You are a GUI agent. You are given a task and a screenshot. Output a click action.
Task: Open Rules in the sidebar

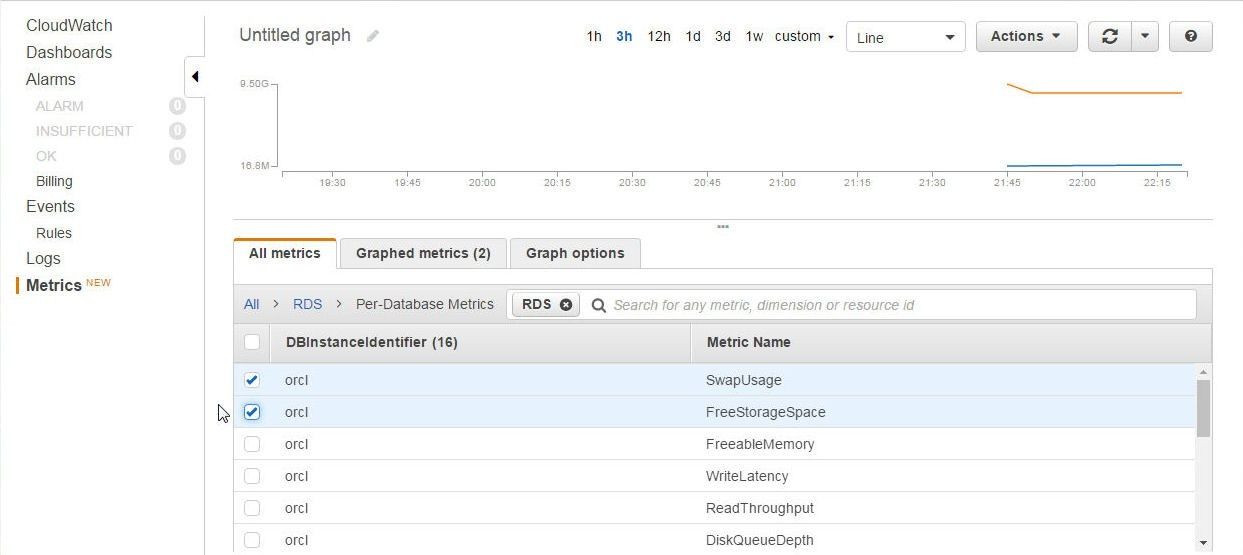54,233
